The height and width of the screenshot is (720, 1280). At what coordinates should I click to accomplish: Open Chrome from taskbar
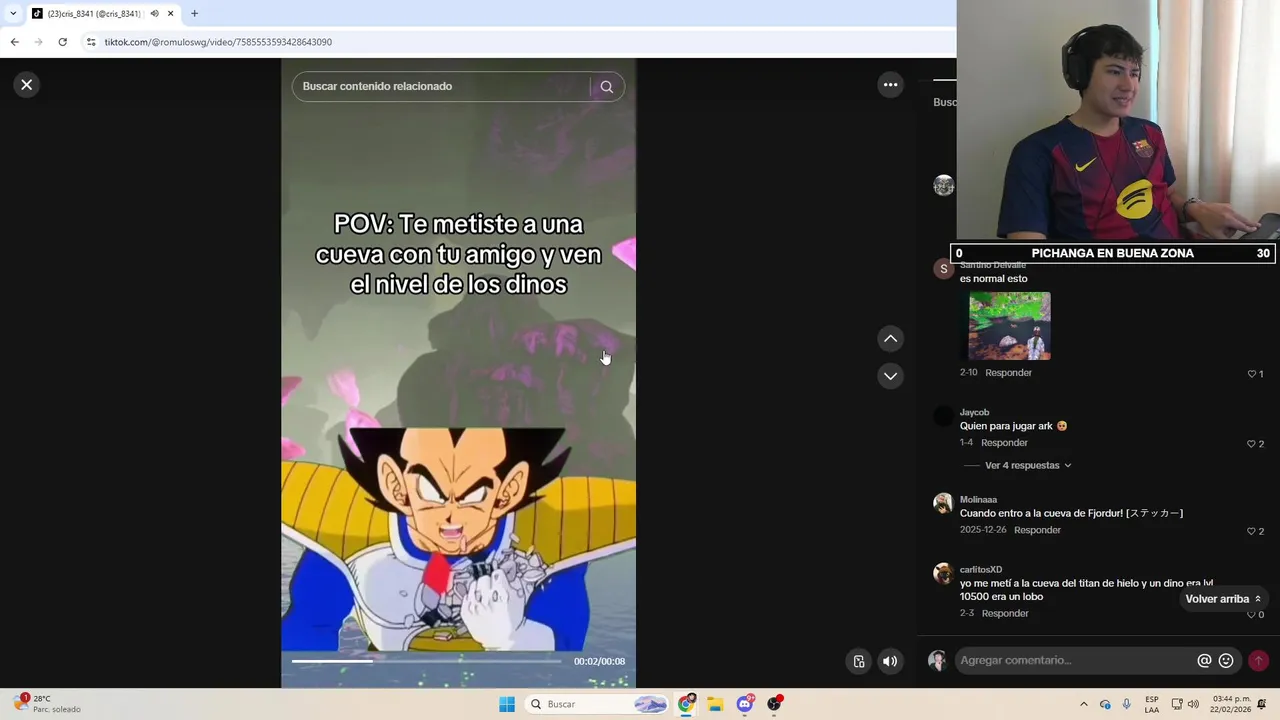pyautogui.click(x=686, y=704)
